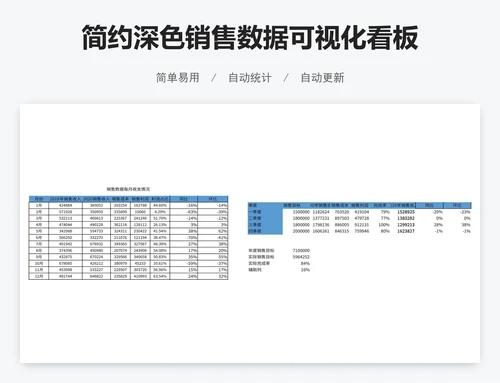Select the 100% completion cell in quarterly table

(x=384, y=225)
